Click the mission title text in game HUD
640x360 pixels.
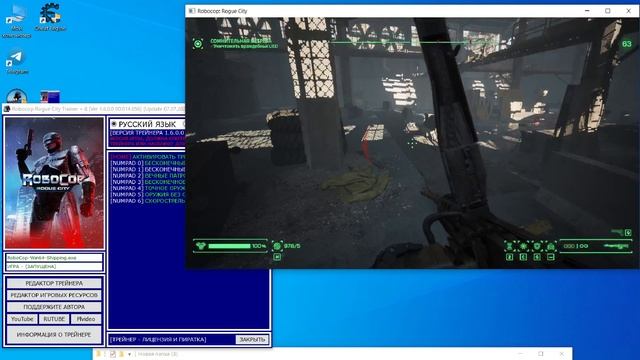click(241, 41)
